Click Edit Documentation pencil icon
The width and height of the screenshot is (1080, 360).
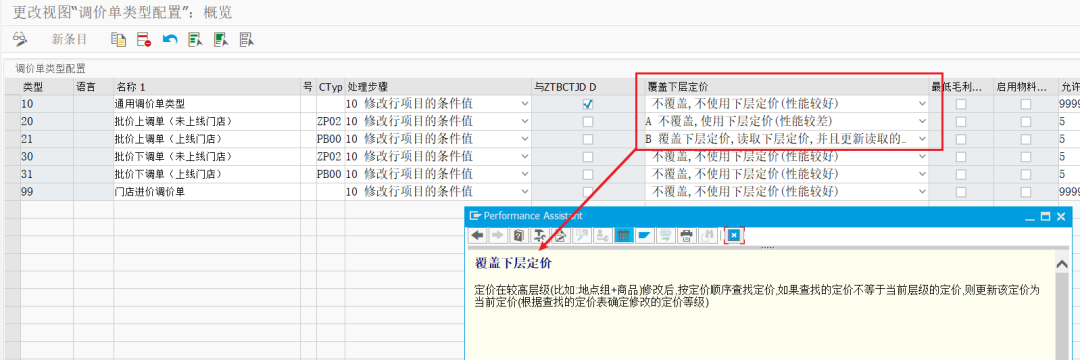[x=561, y=235]
